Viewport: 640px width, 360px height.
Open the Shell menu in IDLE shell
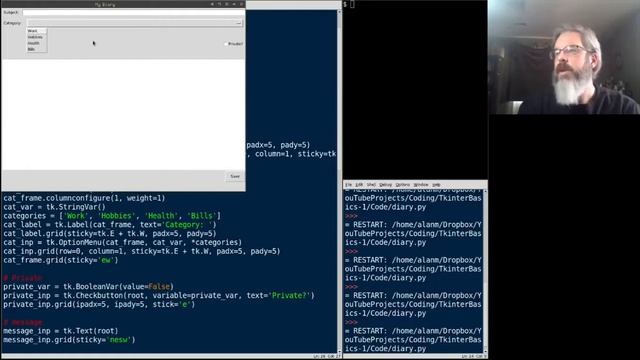[x=371, y=185]
